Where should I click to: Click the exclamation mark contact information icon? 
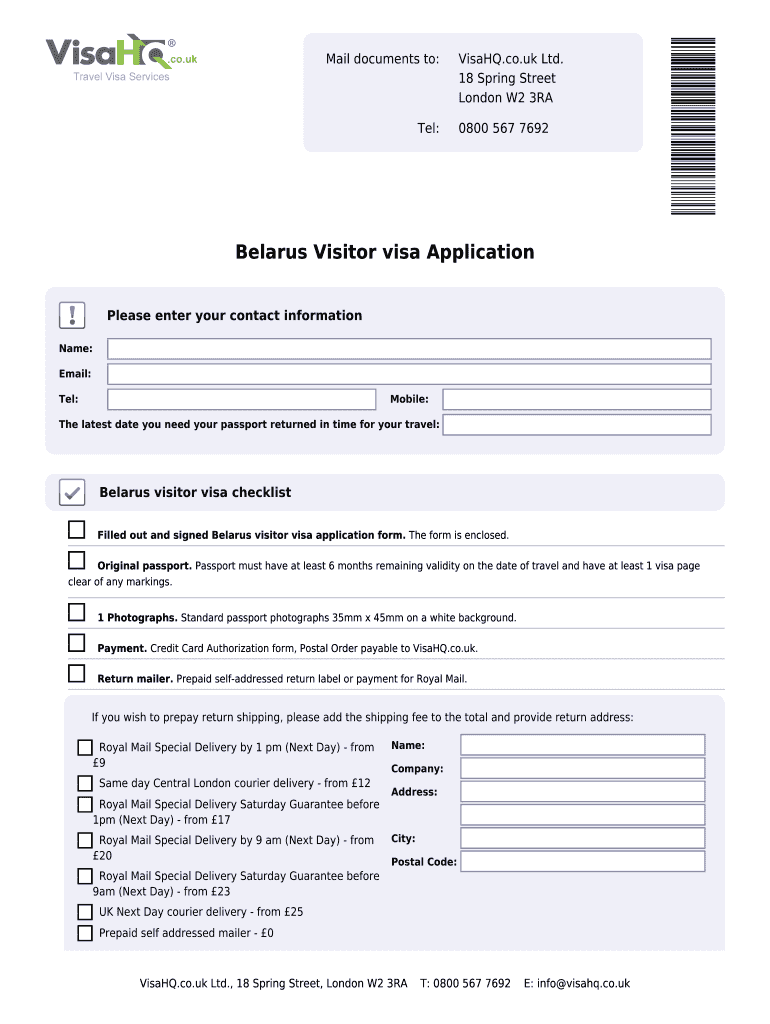click(x=73, y=315)
